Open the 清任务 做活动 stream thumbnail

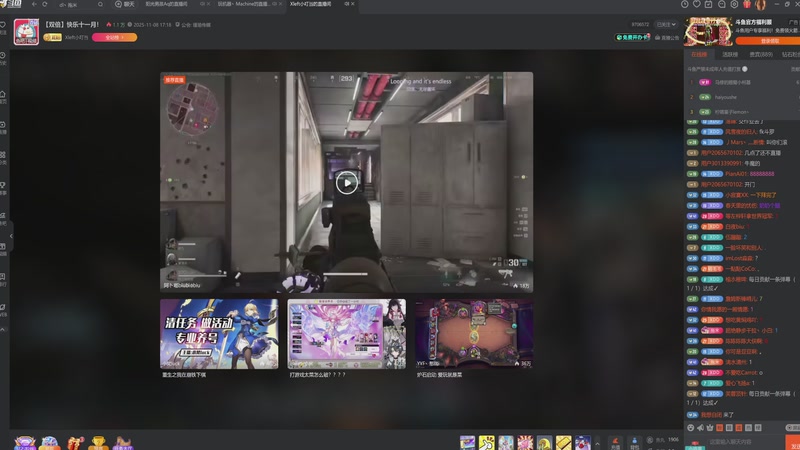[x=219, y=334]
